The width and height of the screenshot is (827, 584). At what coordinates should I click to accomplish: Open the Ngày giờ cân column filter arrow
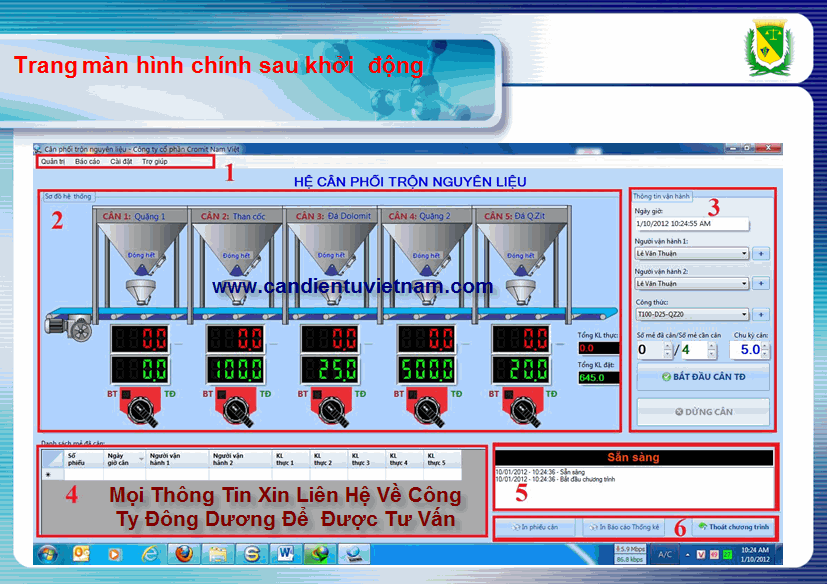[x=141, y=459]
